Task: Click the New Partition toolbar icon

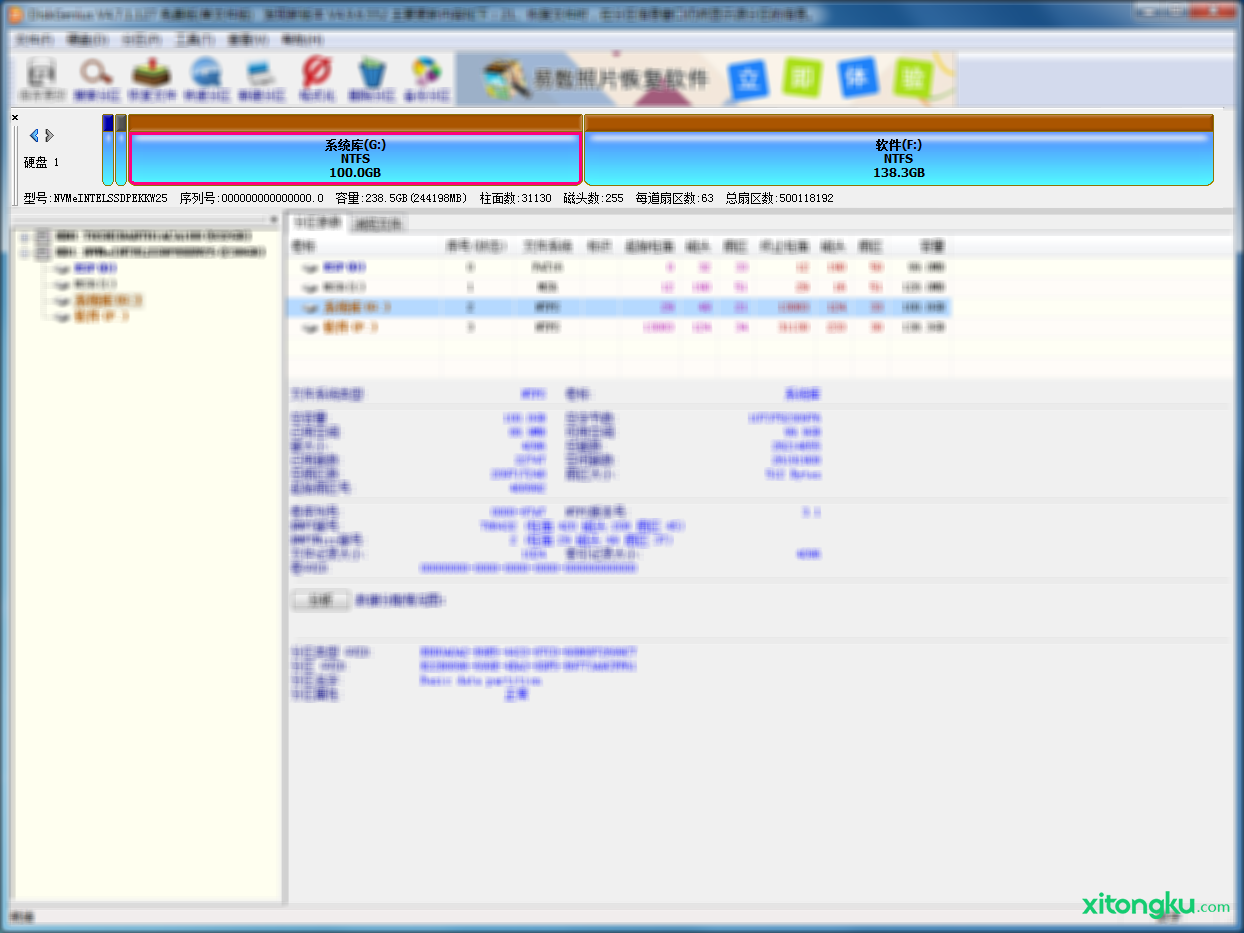Action: [262, 79]
